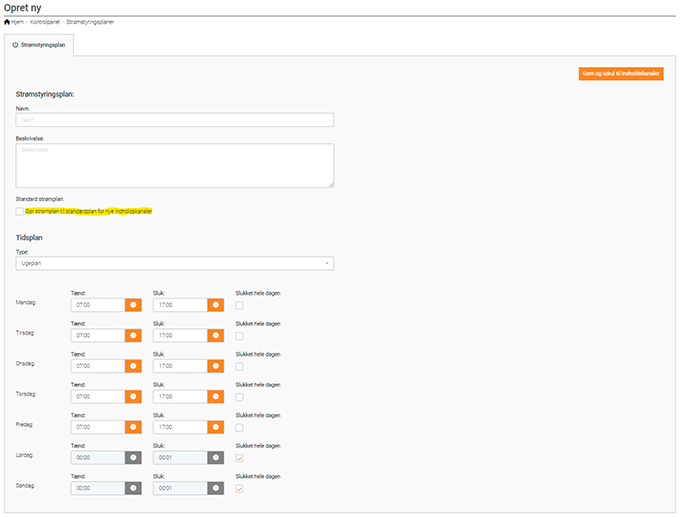Uncheck Slukket hele dagen for Lørdag
This screenshot has width=680, height=517.
click(238, 458)
